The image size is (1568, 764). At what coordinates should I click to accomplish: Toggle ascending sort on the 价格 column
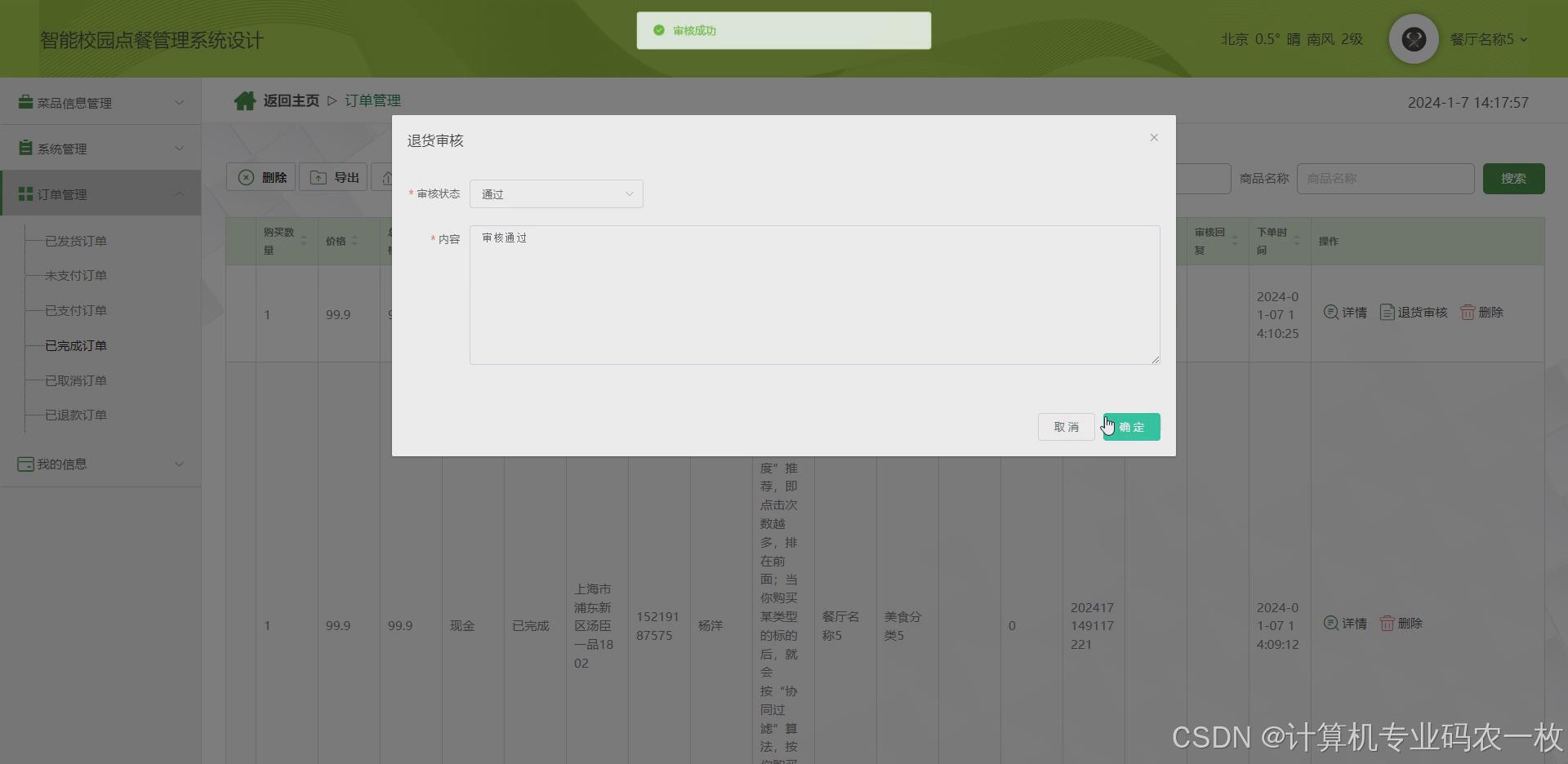click(356, 236)
